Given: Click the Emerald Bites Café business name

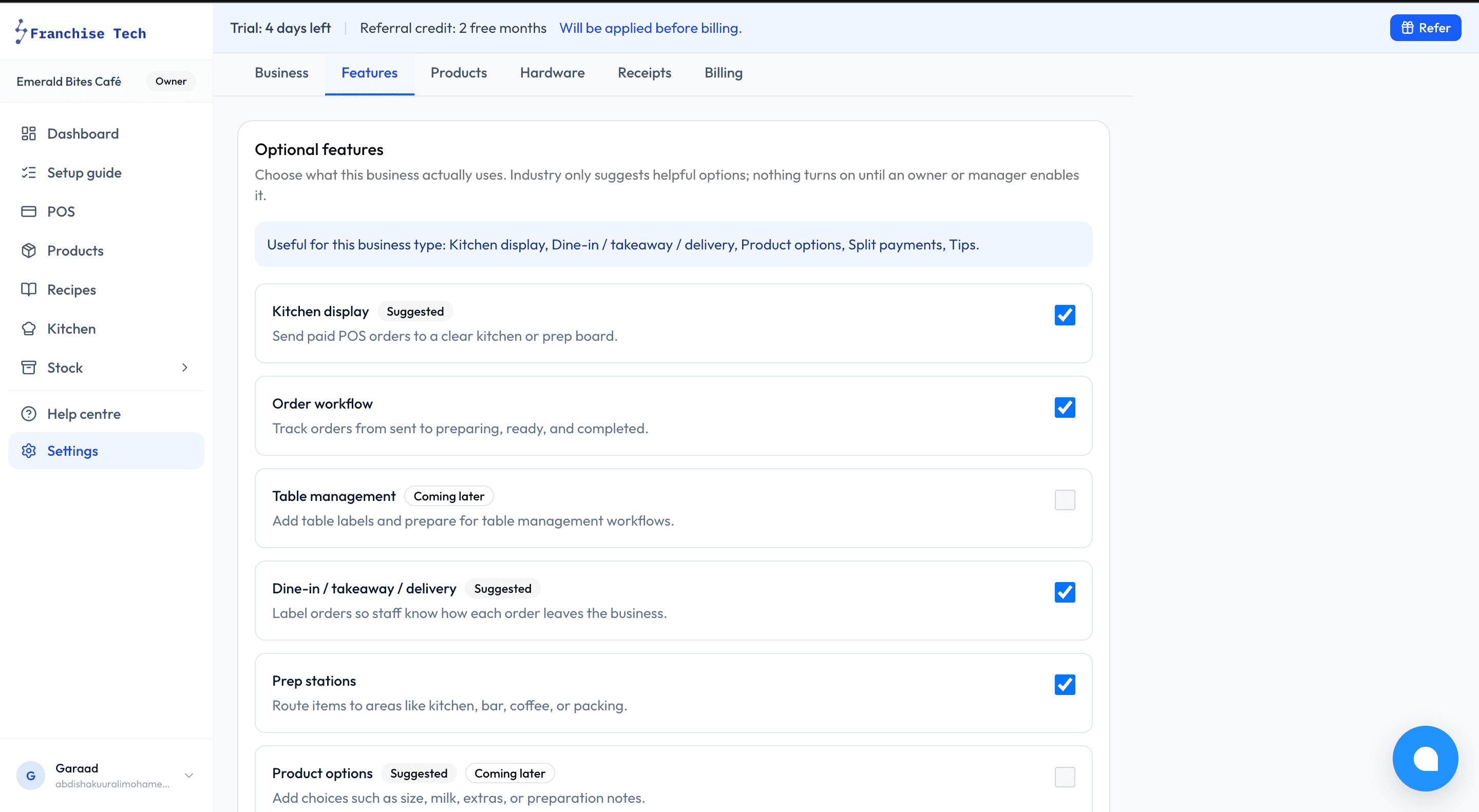Looking at the screenshot, I should pyautogui.click(x=69, y=82).
